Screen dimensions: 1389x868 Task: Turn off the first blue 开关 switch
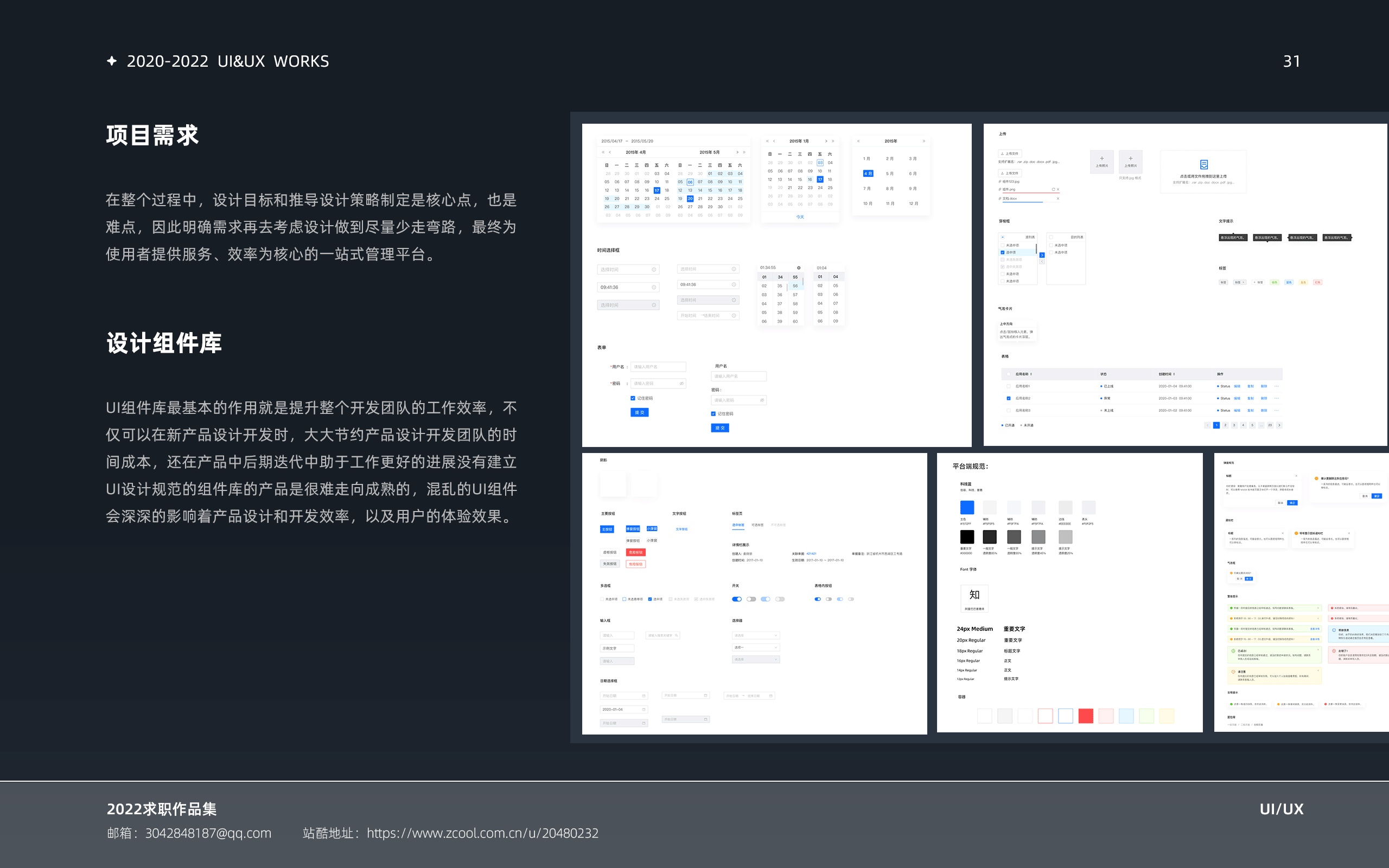pyautogui.click(x=736, y=599)
